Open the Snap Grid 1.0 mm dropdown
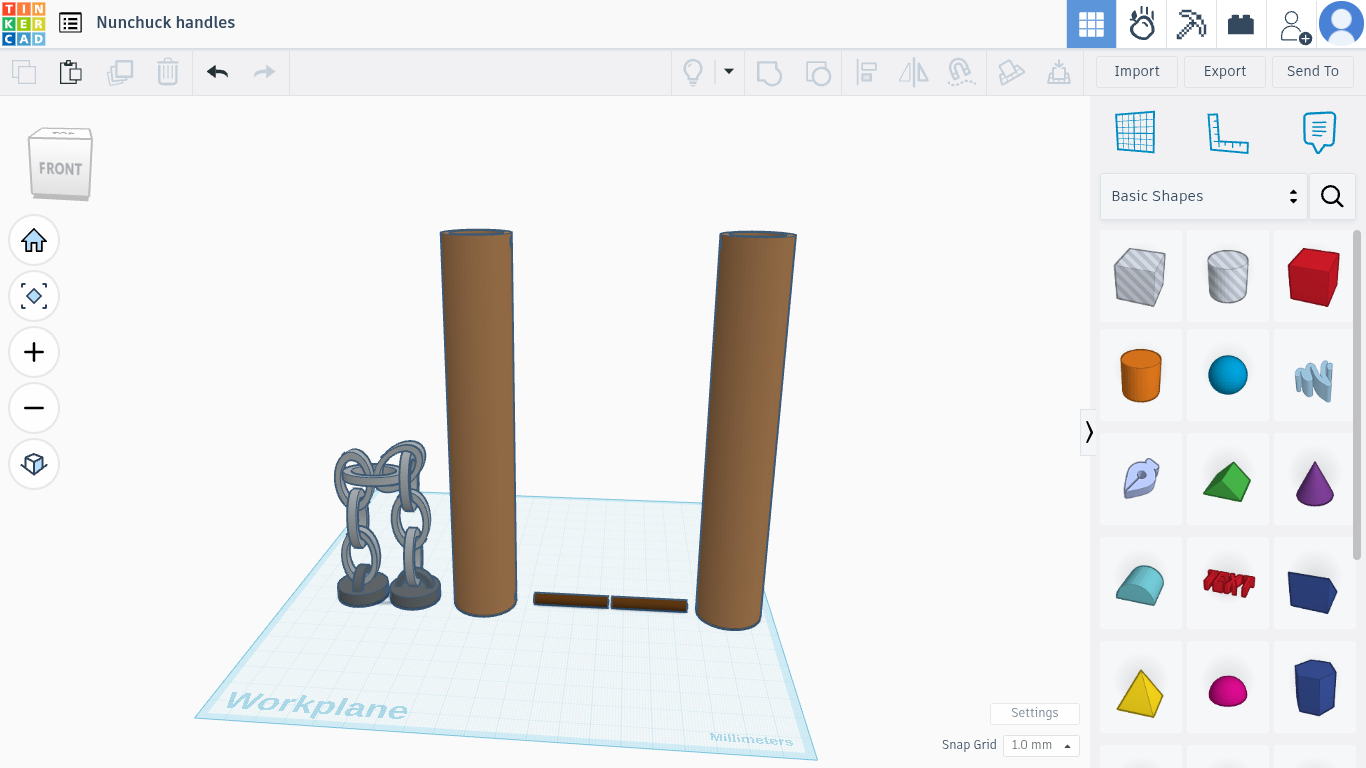 click(1041, 745)
